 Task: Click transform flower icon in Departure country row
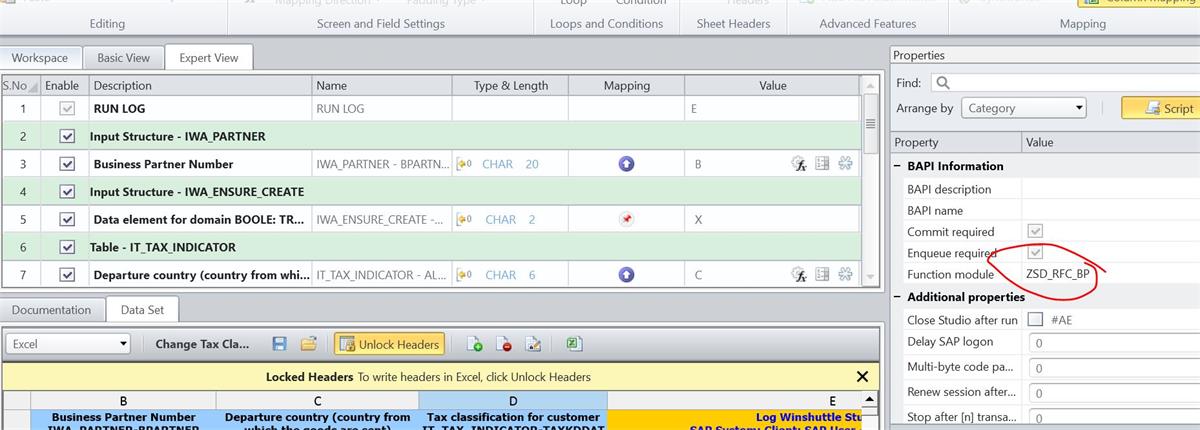(x=845, y=274)
